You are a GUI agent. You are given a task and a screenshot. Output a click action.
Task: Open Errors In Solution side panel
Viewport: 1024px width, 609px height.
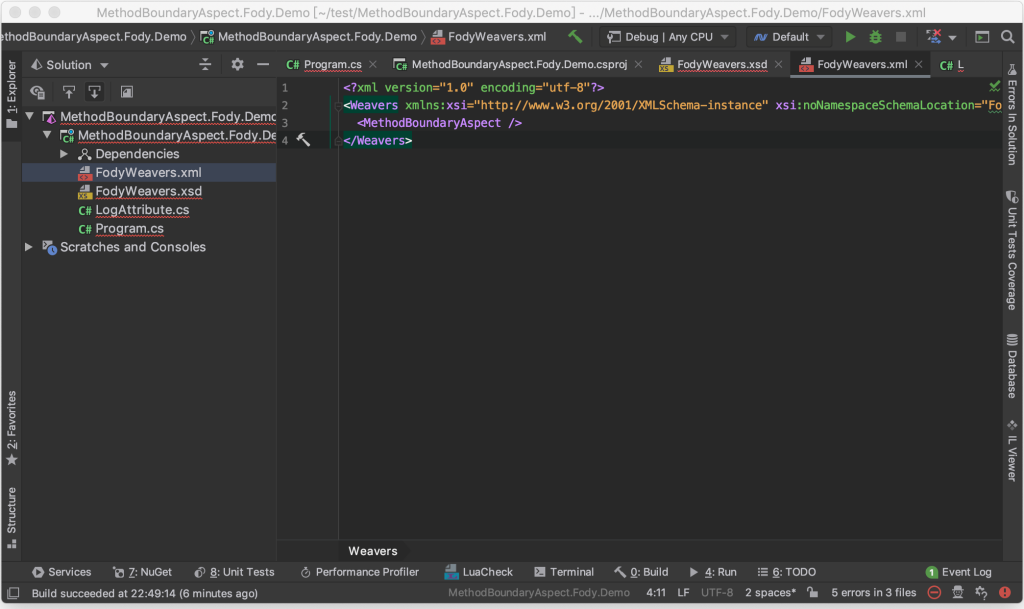coord(1012,114)
